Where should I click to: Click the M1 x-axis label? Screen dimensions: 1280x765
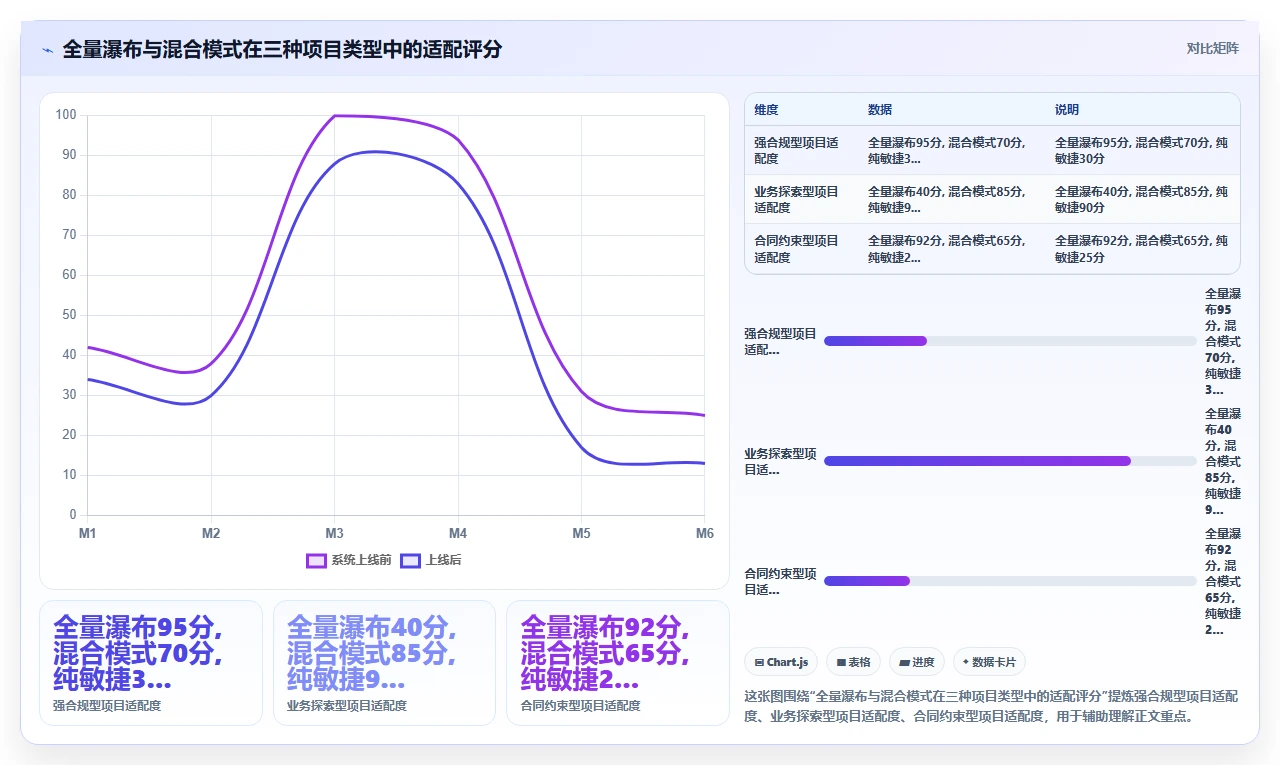click(x=88, y=533)
